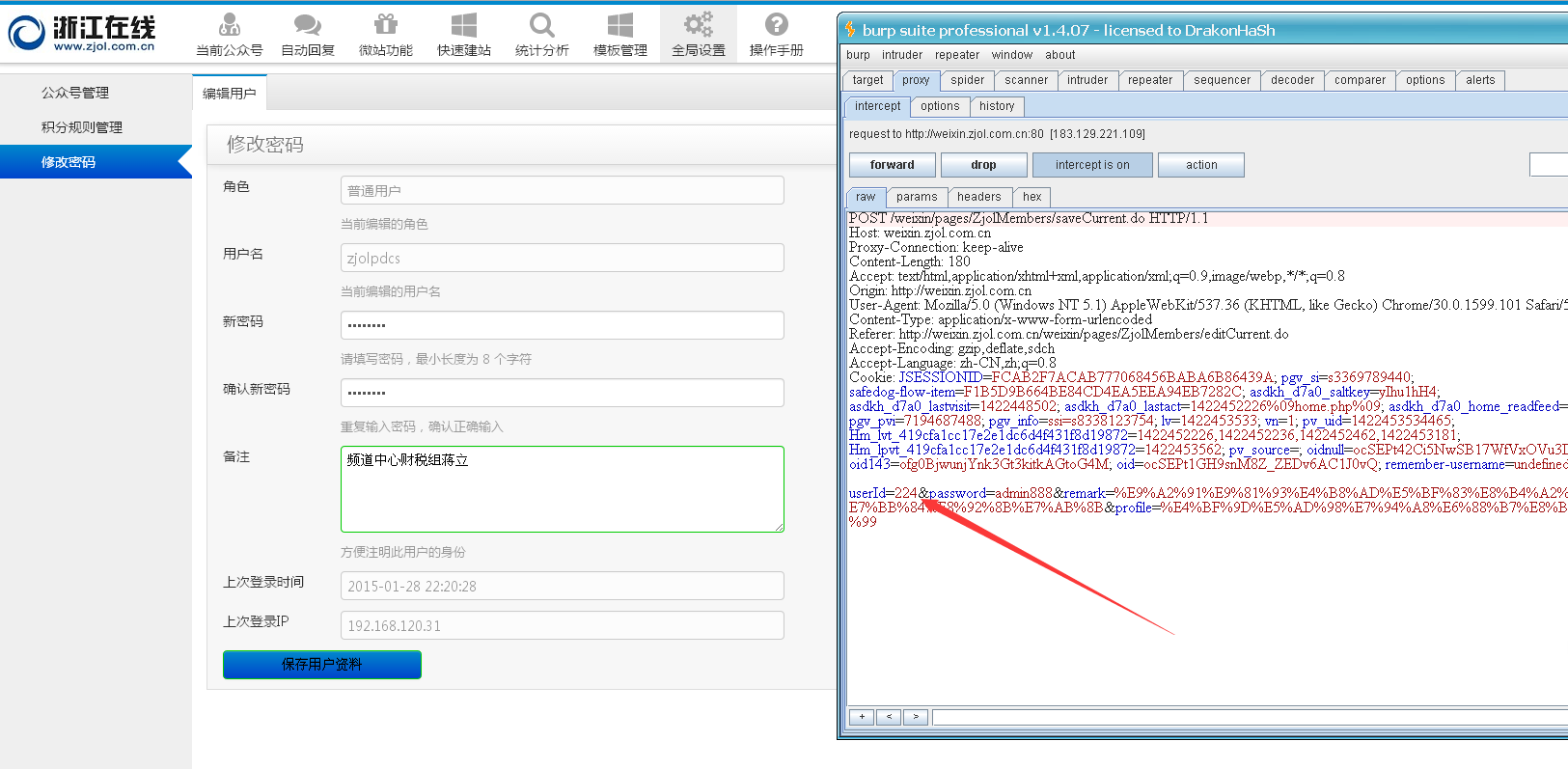Click the 保存用户资料 button
Viewport: 1568px width, 769px height.
point(322,664)
